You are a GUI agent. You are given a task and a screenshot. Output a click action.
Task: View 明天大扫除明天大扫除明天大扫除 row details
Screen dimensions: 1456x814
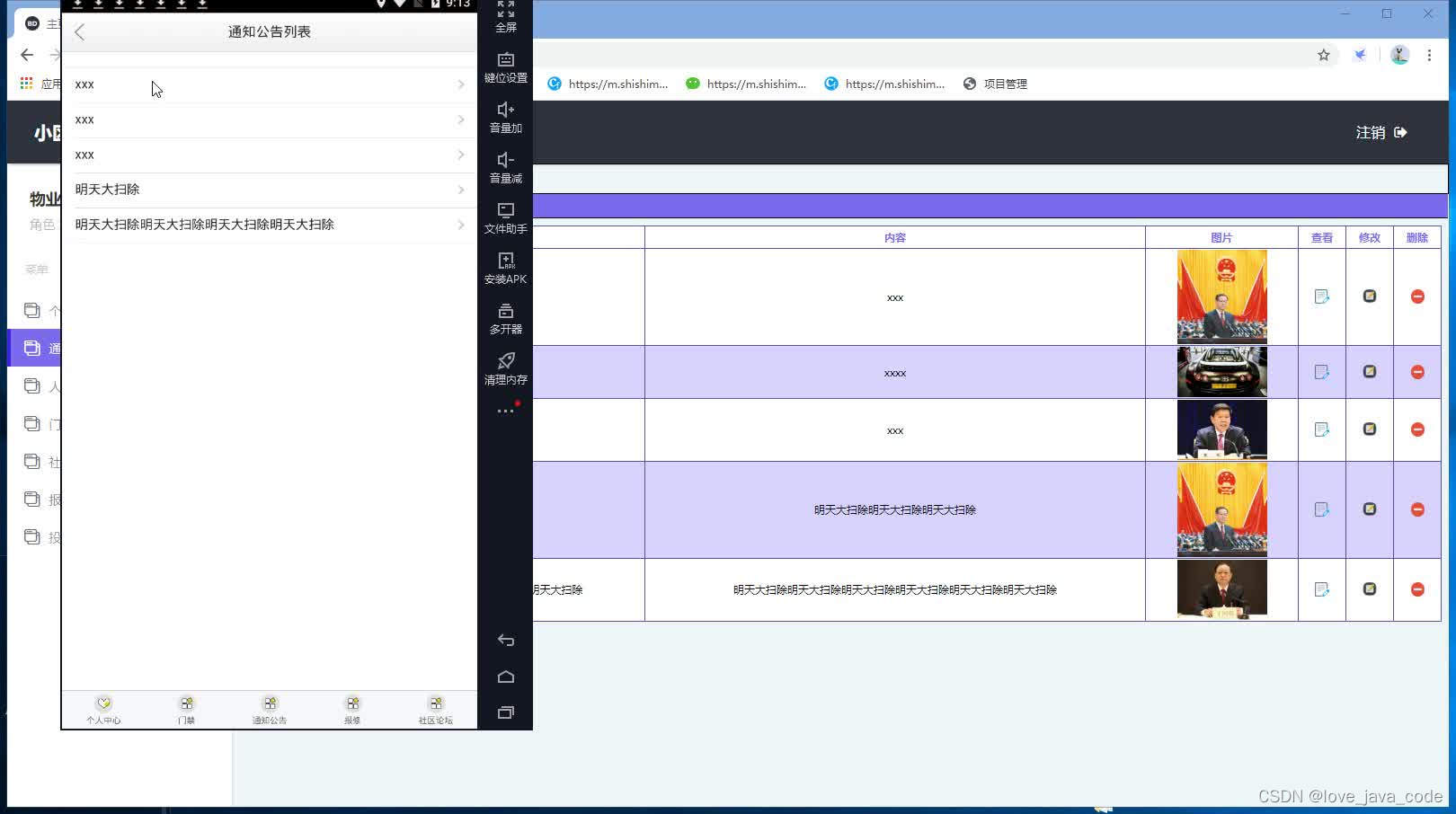point(1321,509)
